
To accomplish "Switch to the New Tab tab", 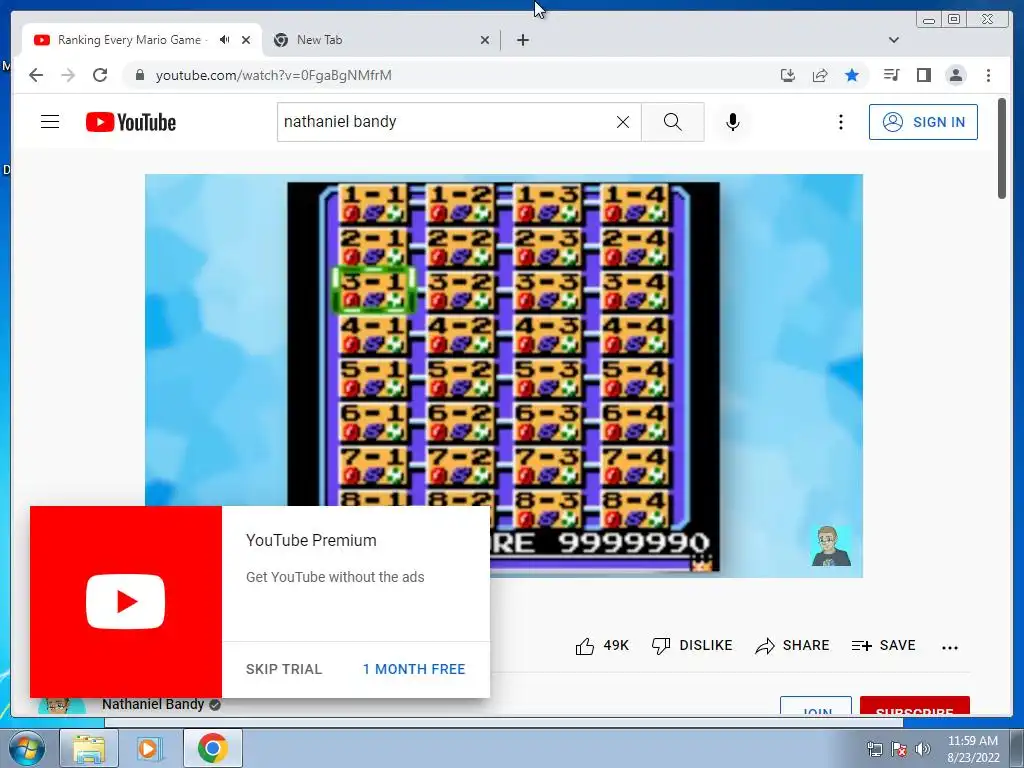I will [381, 40].
